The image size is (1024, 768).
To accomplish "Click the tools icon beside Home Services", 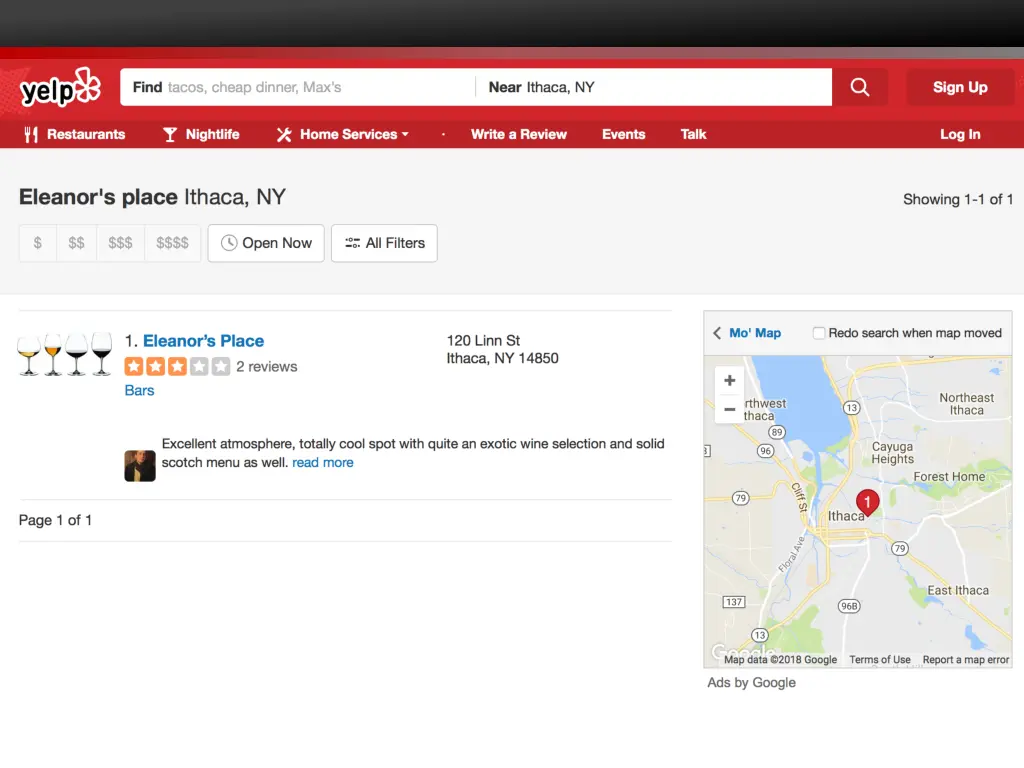I will click(x=283, y=135).
